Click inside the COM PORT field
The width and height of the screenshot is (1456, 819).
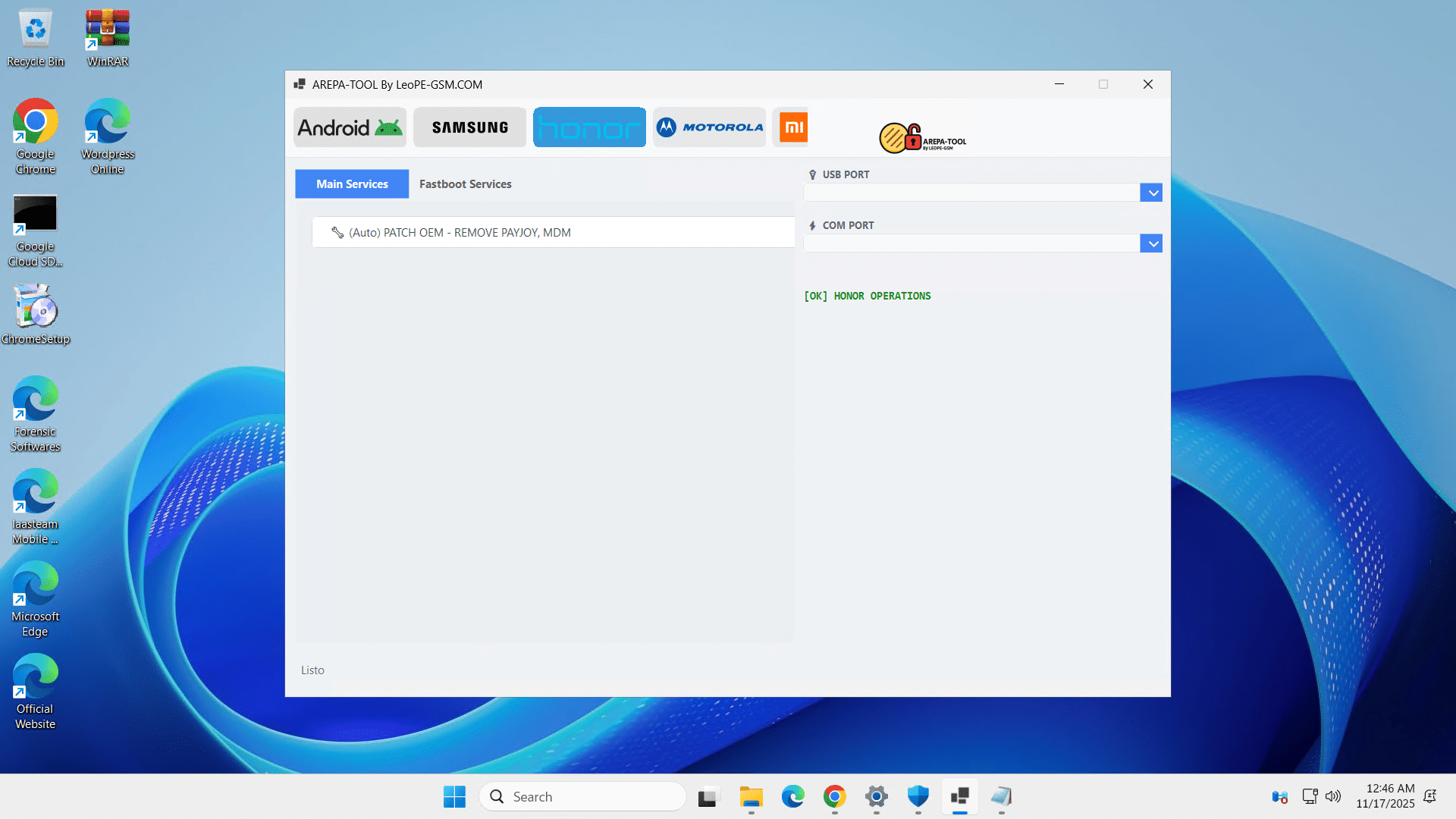[971, 243]
